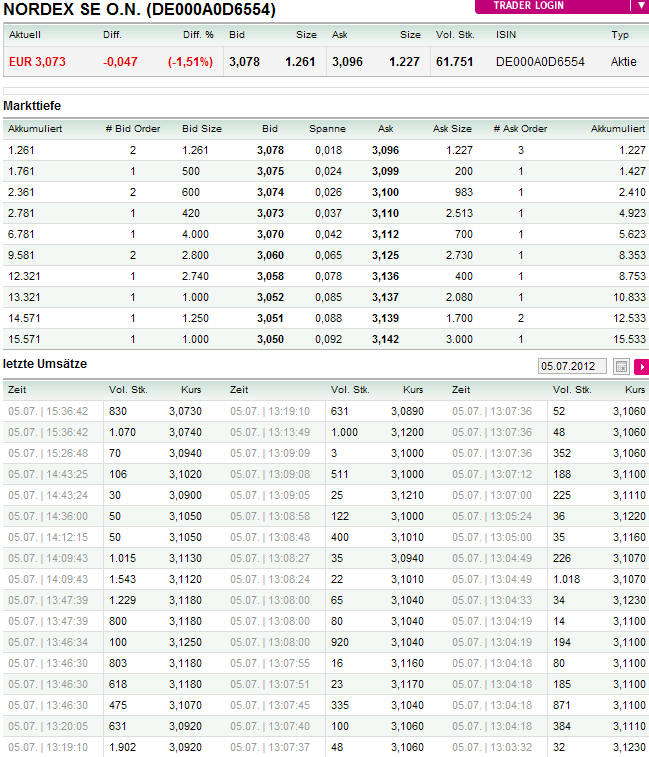Click trade price 3,1130

pyautogui.click(x=185, y=559)
